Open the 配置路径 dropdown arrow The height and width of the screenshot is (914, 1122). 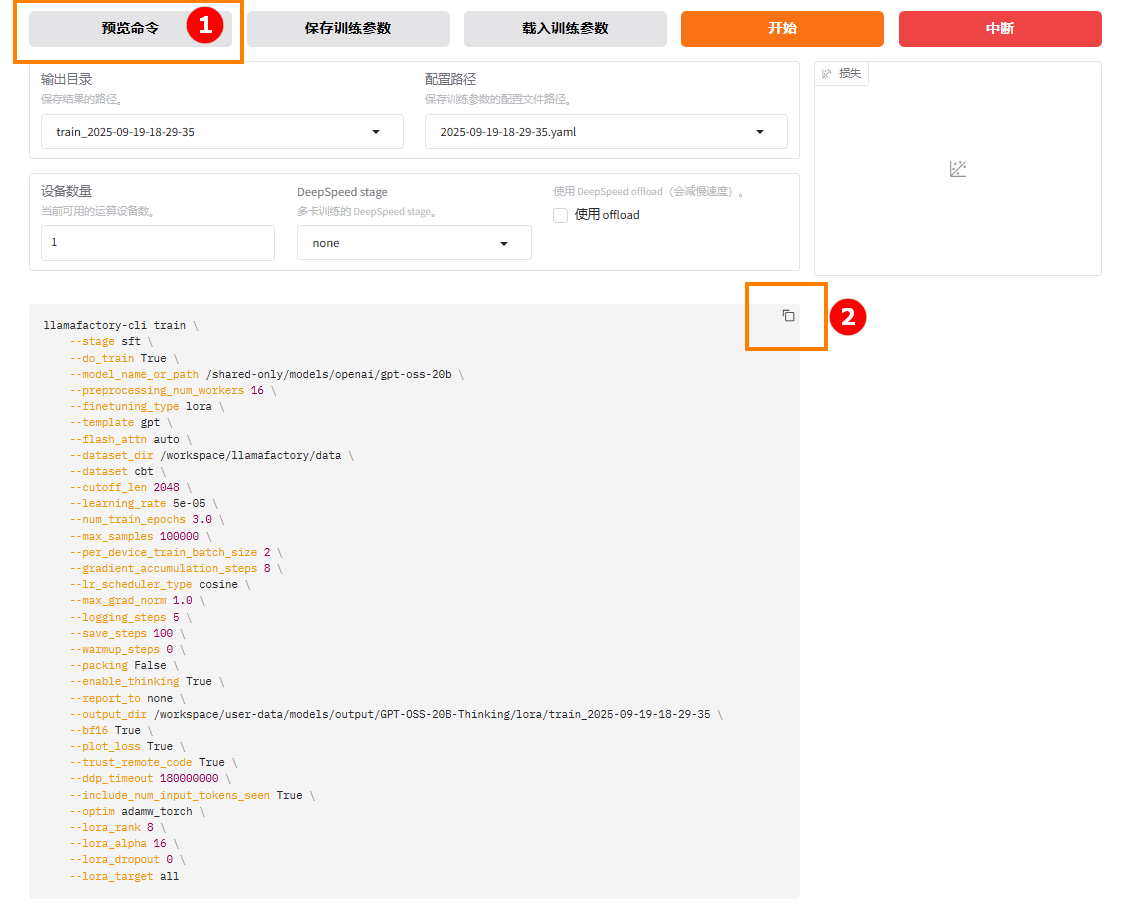pos(759,132)
